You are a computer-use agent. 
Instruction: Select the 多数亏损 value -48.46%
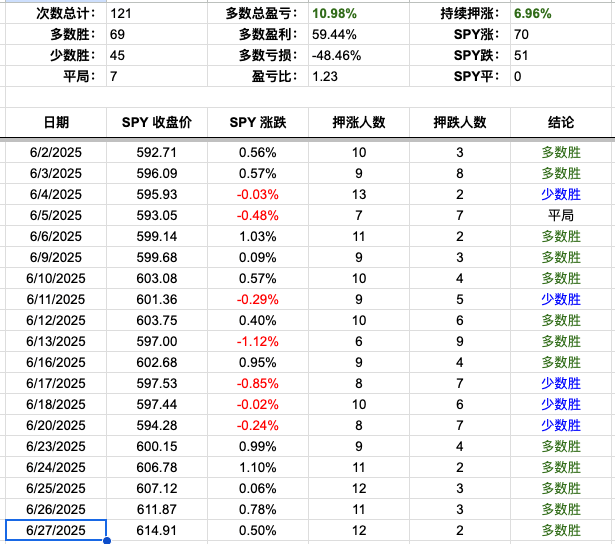click(x=336, y=55)
